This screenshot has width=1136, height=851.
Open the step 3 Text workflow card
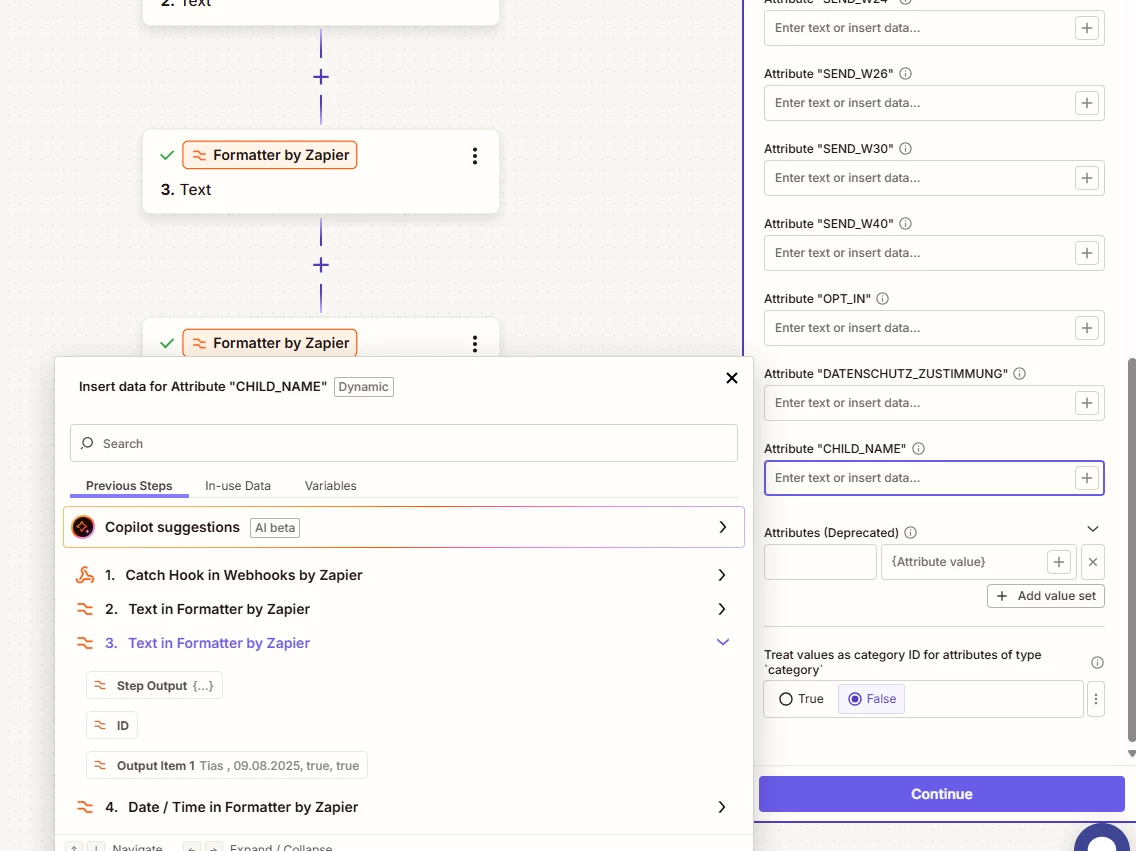click(321, 172)
